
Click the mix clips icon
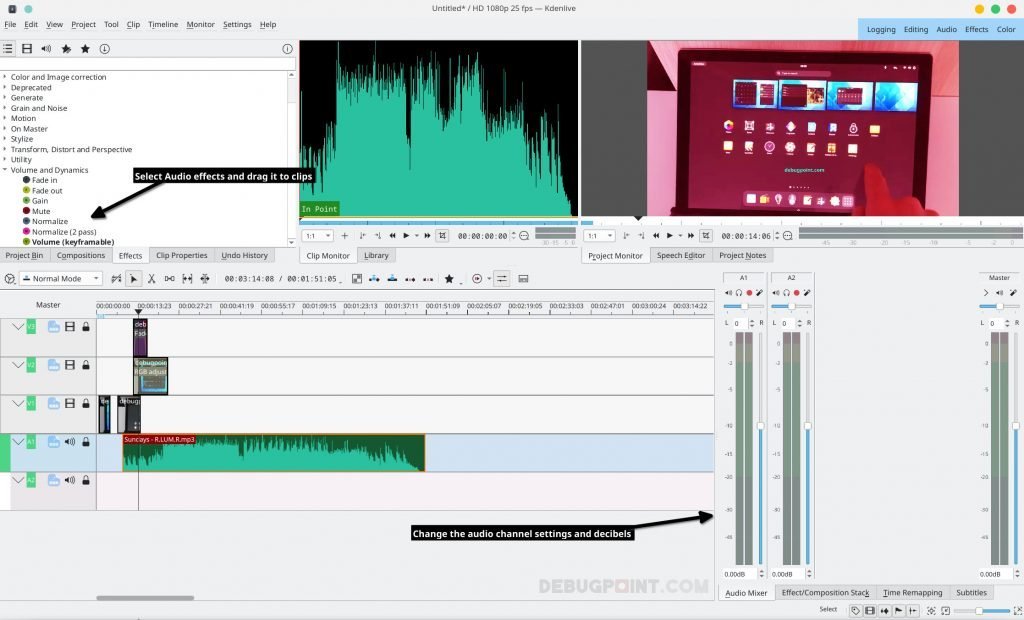116,279
